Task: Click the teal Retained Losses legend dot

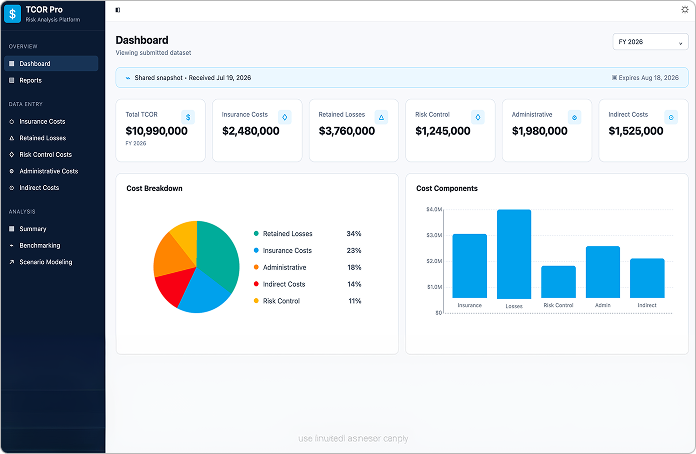Action: [x=256, y=233]
